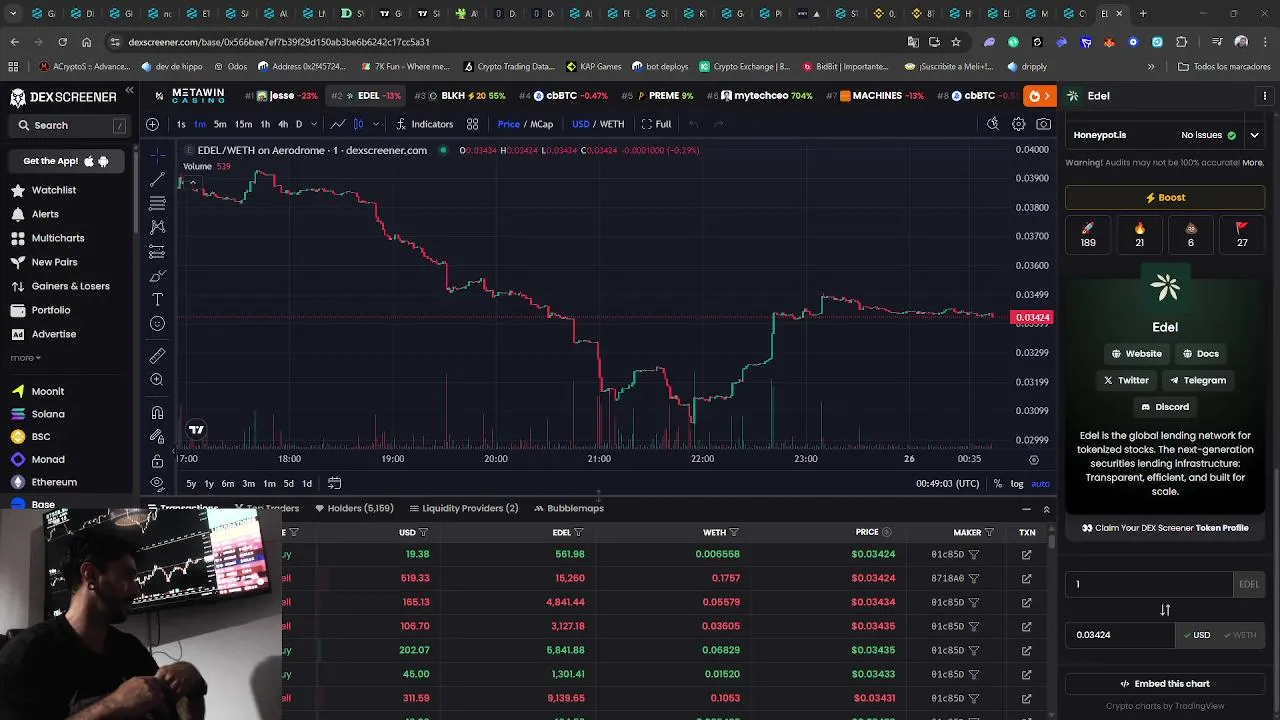Toggle percent scale on chart

[x=997, y=484]
